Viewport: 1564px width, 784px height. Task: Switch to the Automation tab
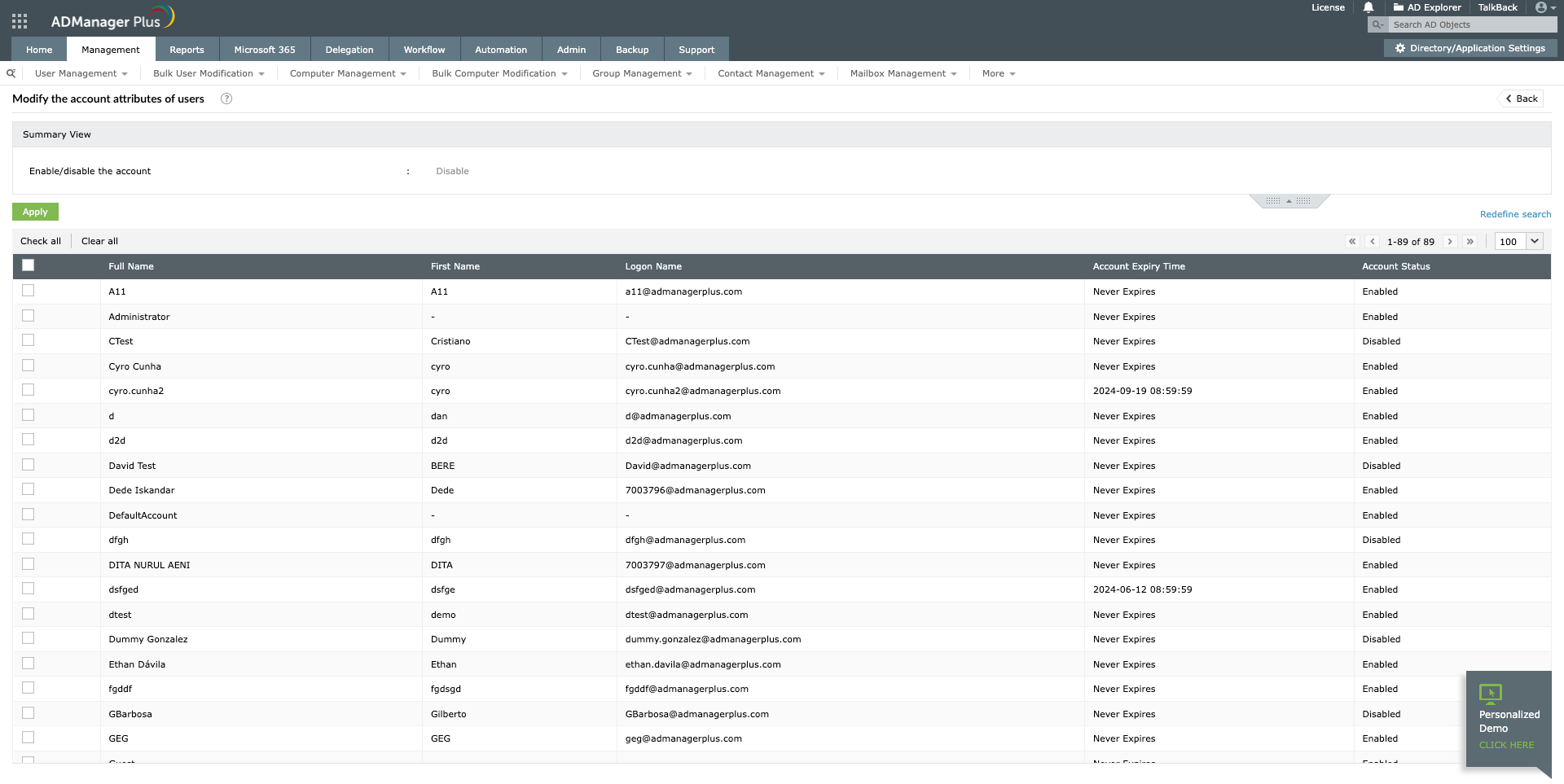(x=501, y=50)
